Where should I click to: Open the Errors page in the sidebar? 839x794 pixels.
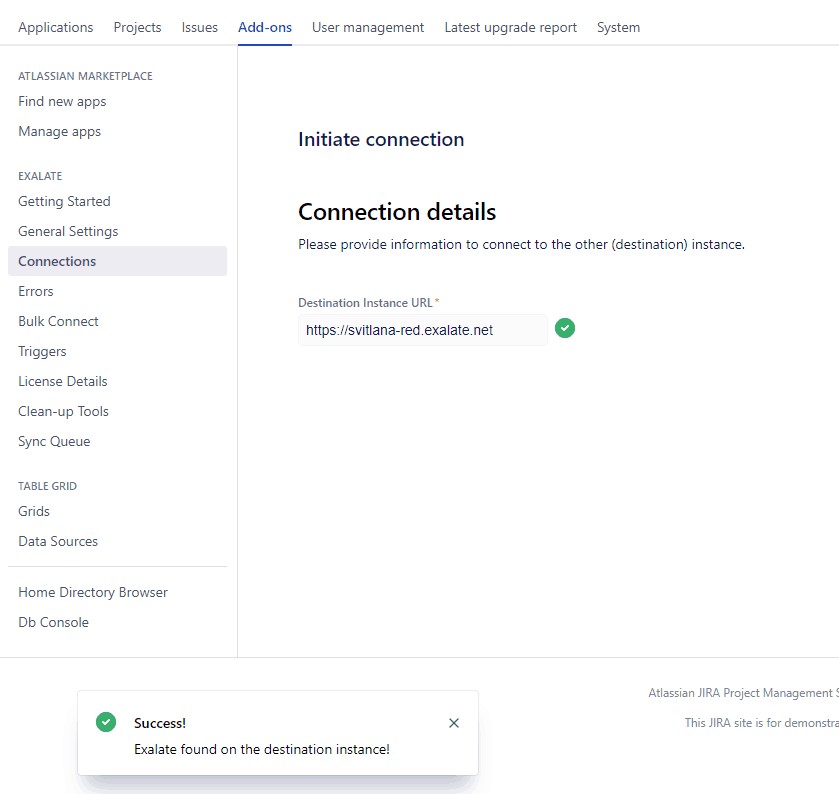(x=36, y=291)
